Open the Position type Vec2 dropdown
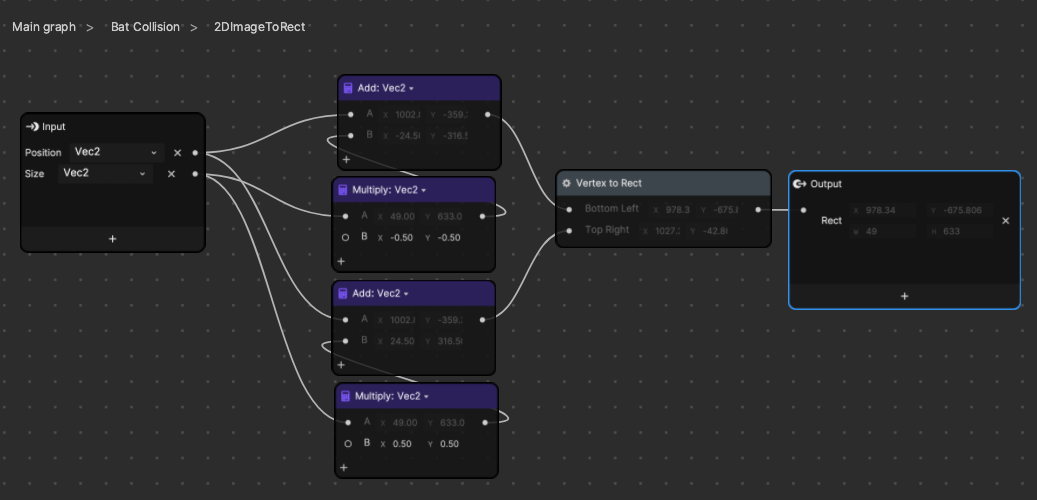Viewport: 1037px width, 500px height. (x=116, y=152)
